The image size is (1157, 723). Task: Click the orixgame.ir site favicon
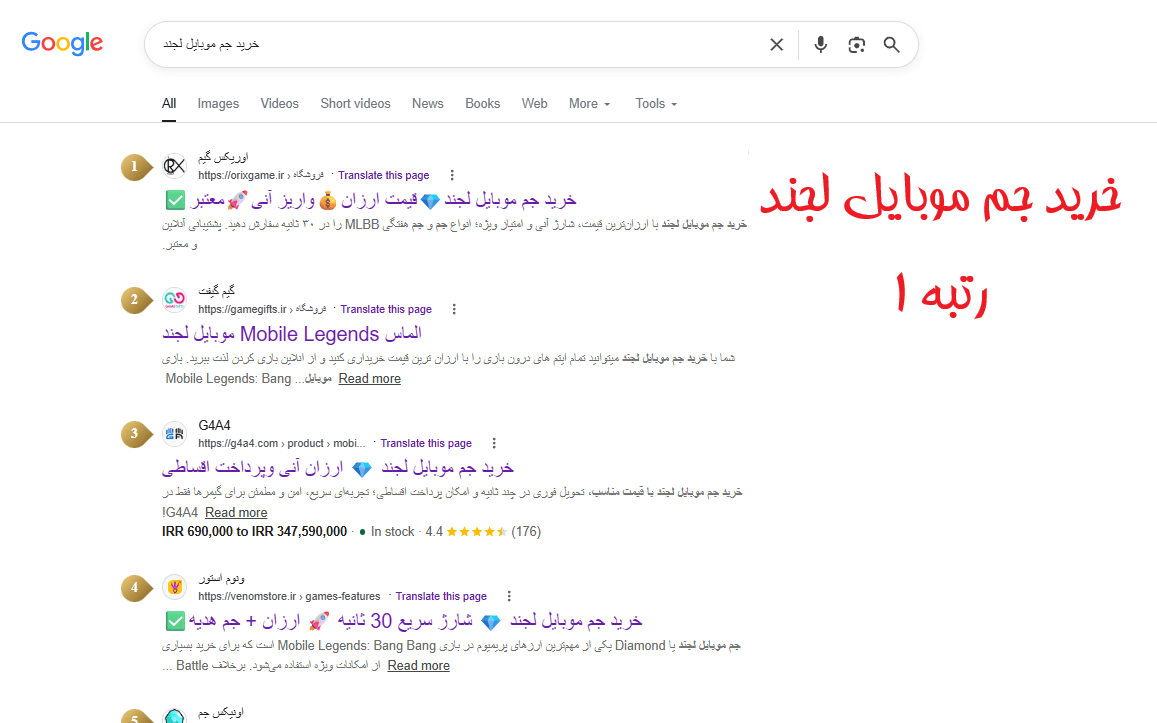pyautogui.click(x=174, y=166)
